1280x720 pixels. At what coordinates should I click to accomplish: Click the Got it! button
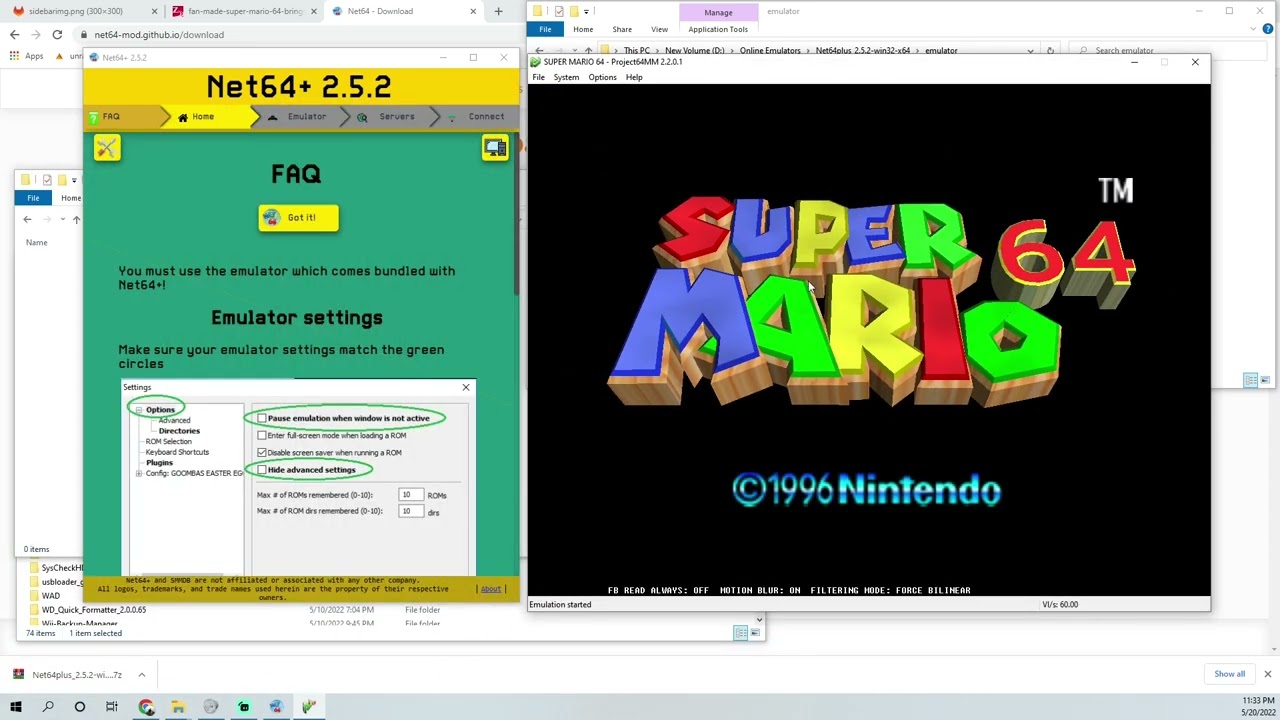click(x=298, y=217)
